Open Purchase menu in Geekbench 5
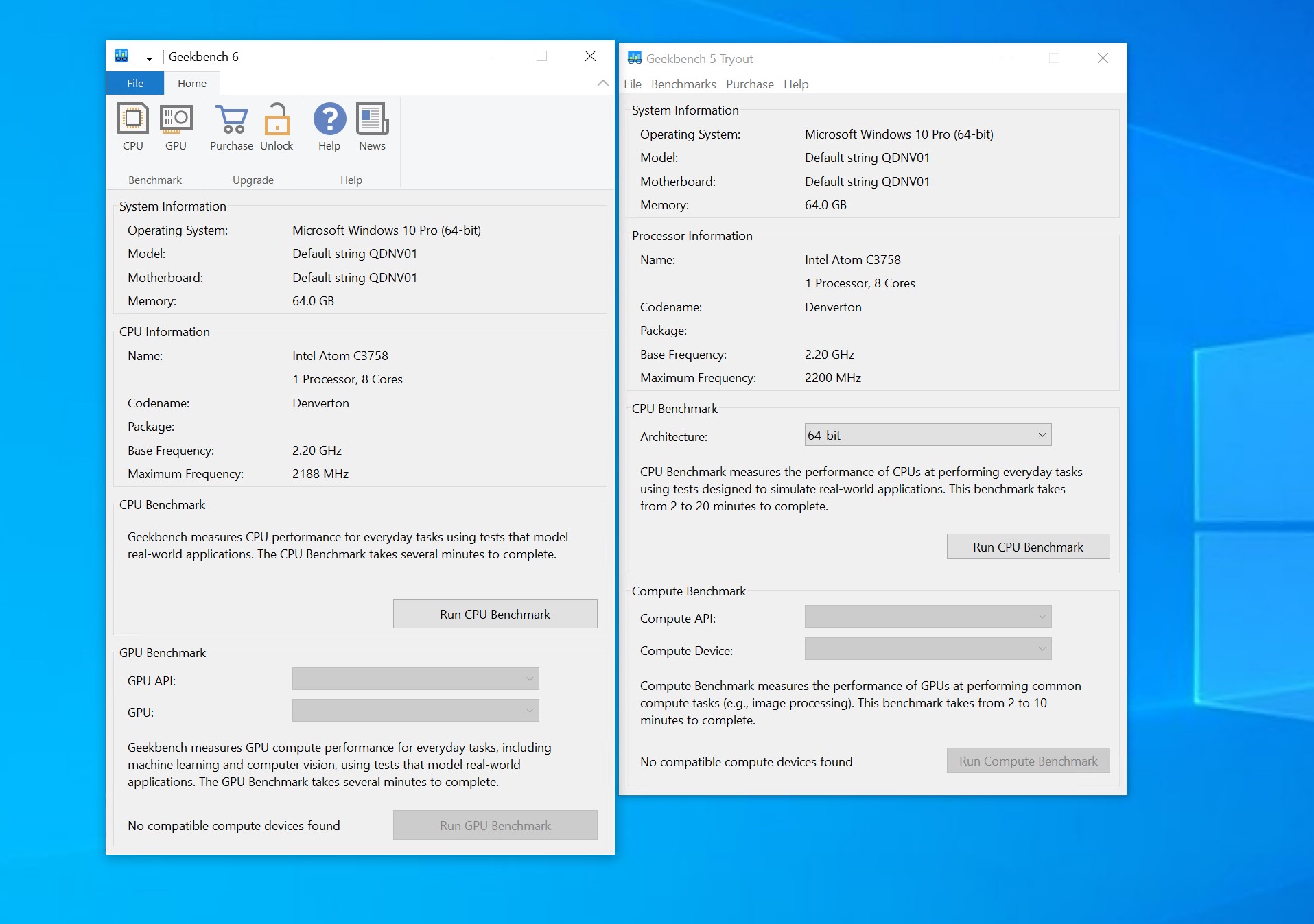 pos(749,84)
